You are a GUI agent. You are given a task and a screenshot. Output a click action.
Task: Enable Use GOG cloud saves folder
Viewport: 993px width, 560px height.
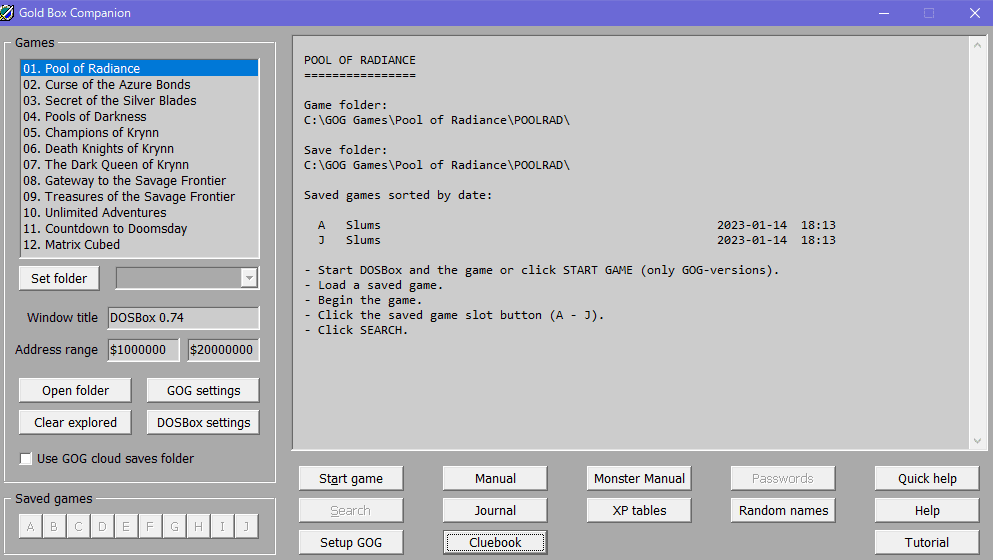click(26, 459)
